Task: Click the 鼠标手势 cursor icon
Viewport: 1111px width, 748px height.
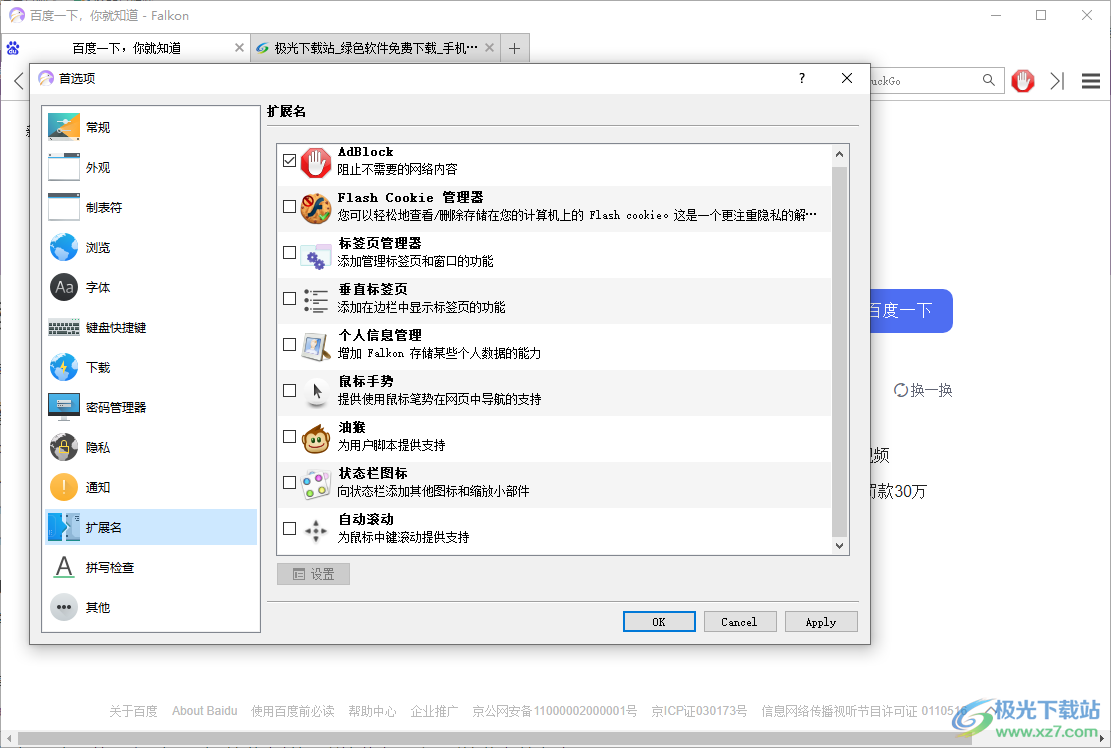Action: coord(316,392)
